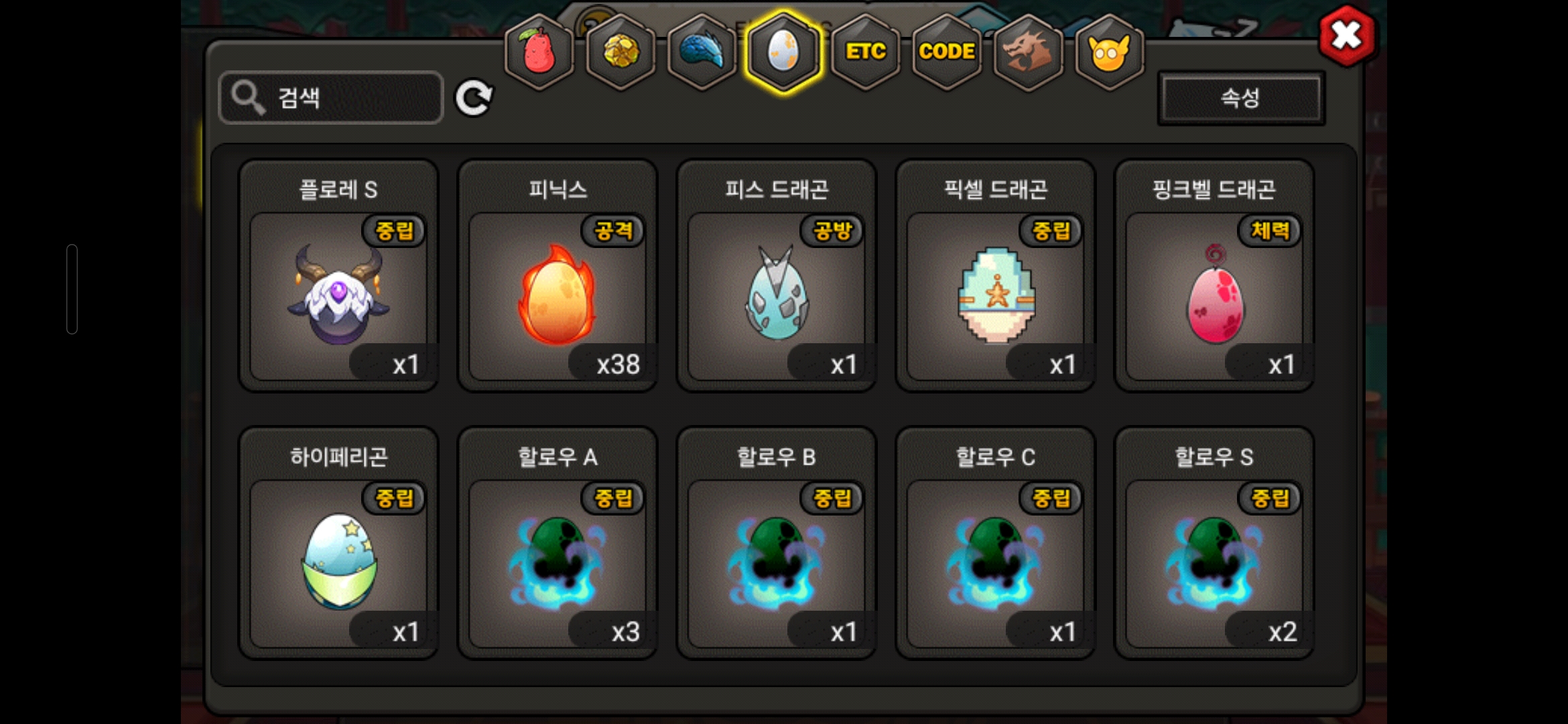Close the inventory with red X
This screenshot has height=724, width=1568.
(x=1347, y=36)
